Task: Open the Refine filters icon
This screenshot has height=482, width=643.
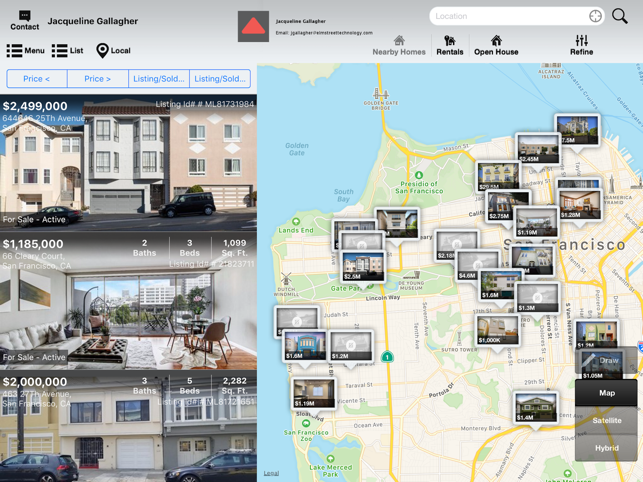Action: pos(581,40)
